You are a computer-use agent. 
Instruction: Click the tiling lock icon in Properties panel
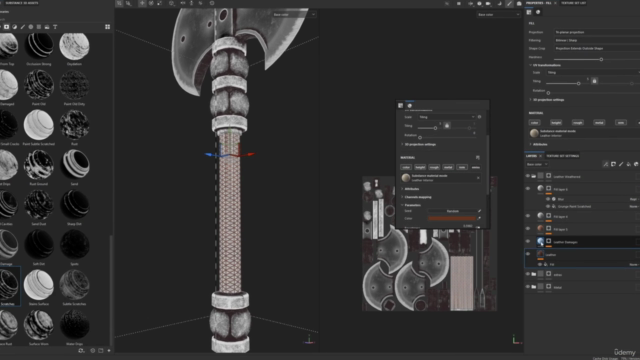[x=594, y=81]
